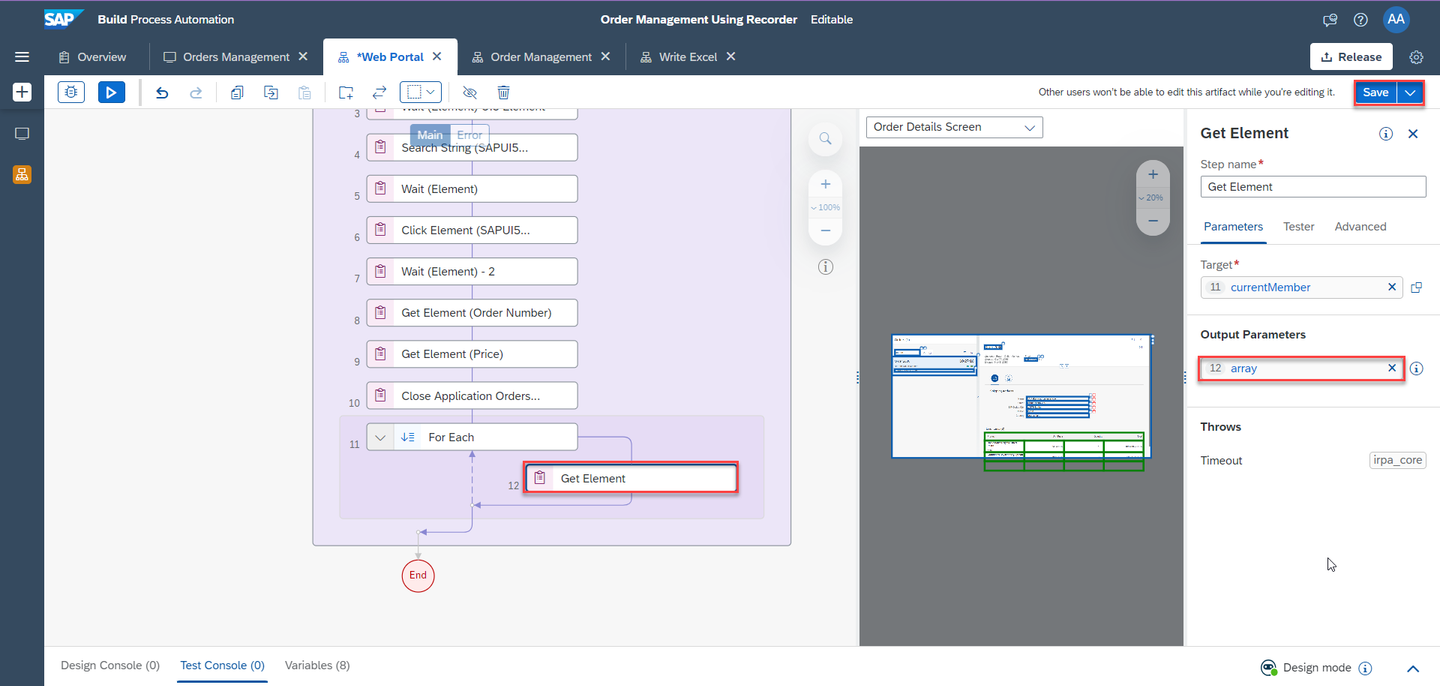Screen dimensions: 1440x686
Task: Open the Order Details Screen dropdown
Action: [954, 127]
